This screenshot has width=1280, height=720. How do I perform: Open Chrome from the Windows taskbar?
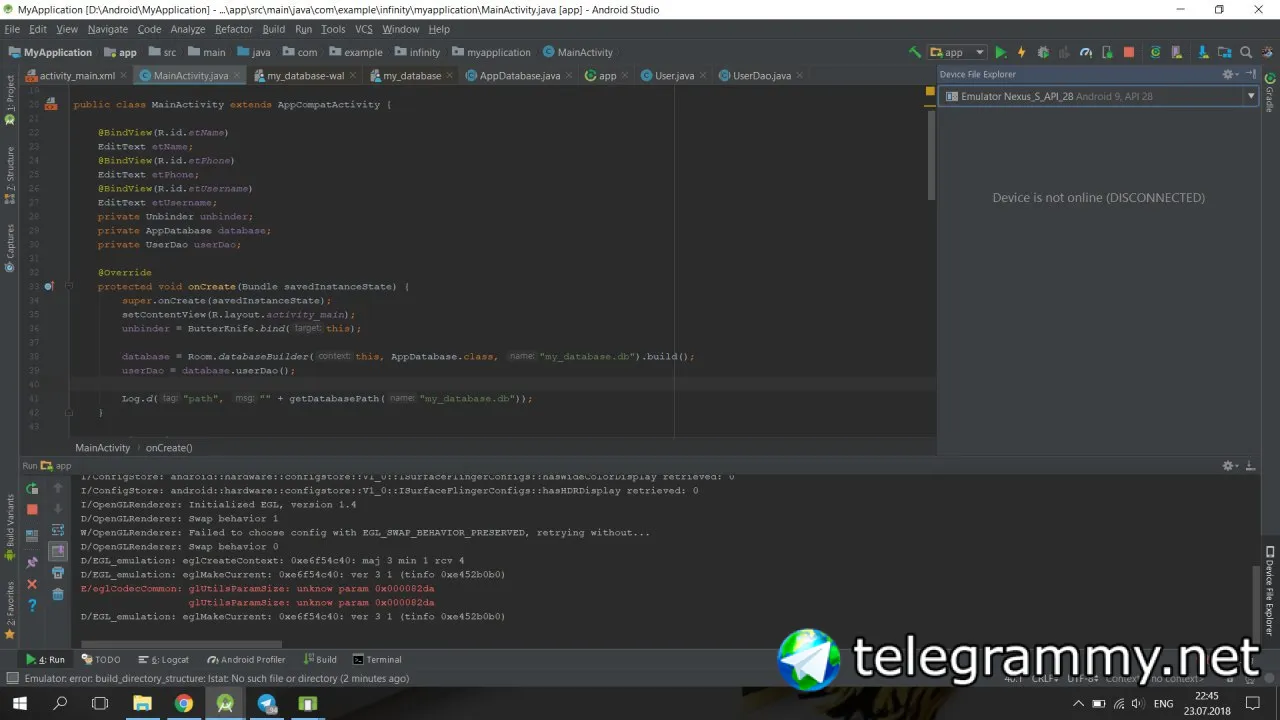pos(183,703)
